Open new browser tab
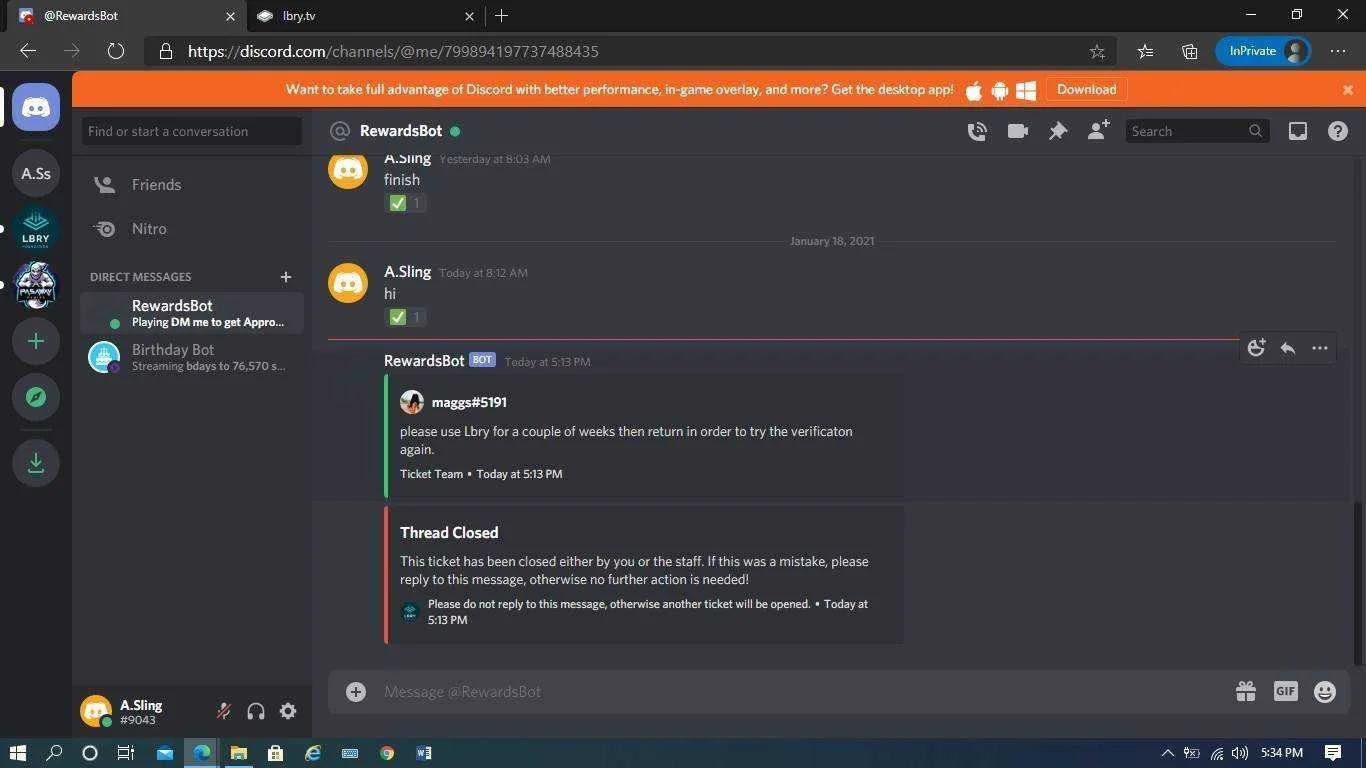This screenshot has height=768, width=1366. [502, 16]
